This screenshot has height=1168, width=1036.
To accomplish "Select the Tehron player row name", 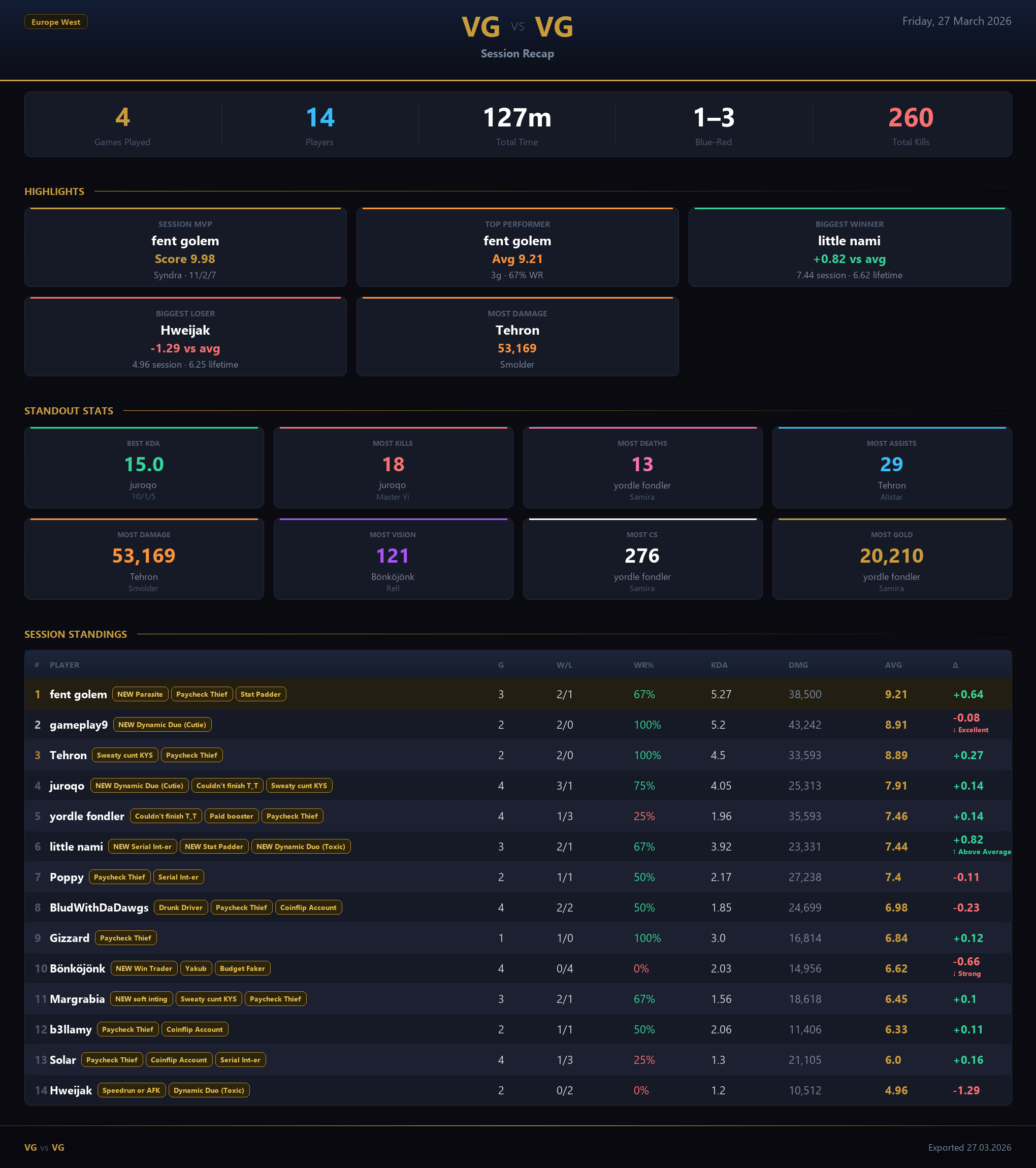I will coord(68,756).
